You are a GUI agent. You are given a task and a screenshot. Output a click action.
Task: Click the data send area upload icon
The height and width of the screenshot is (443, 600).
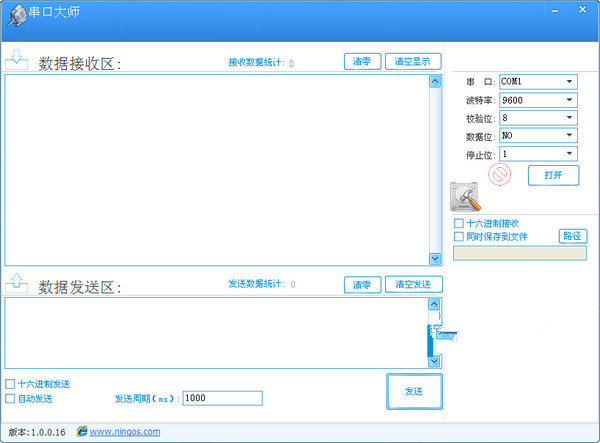pos(17,284)
